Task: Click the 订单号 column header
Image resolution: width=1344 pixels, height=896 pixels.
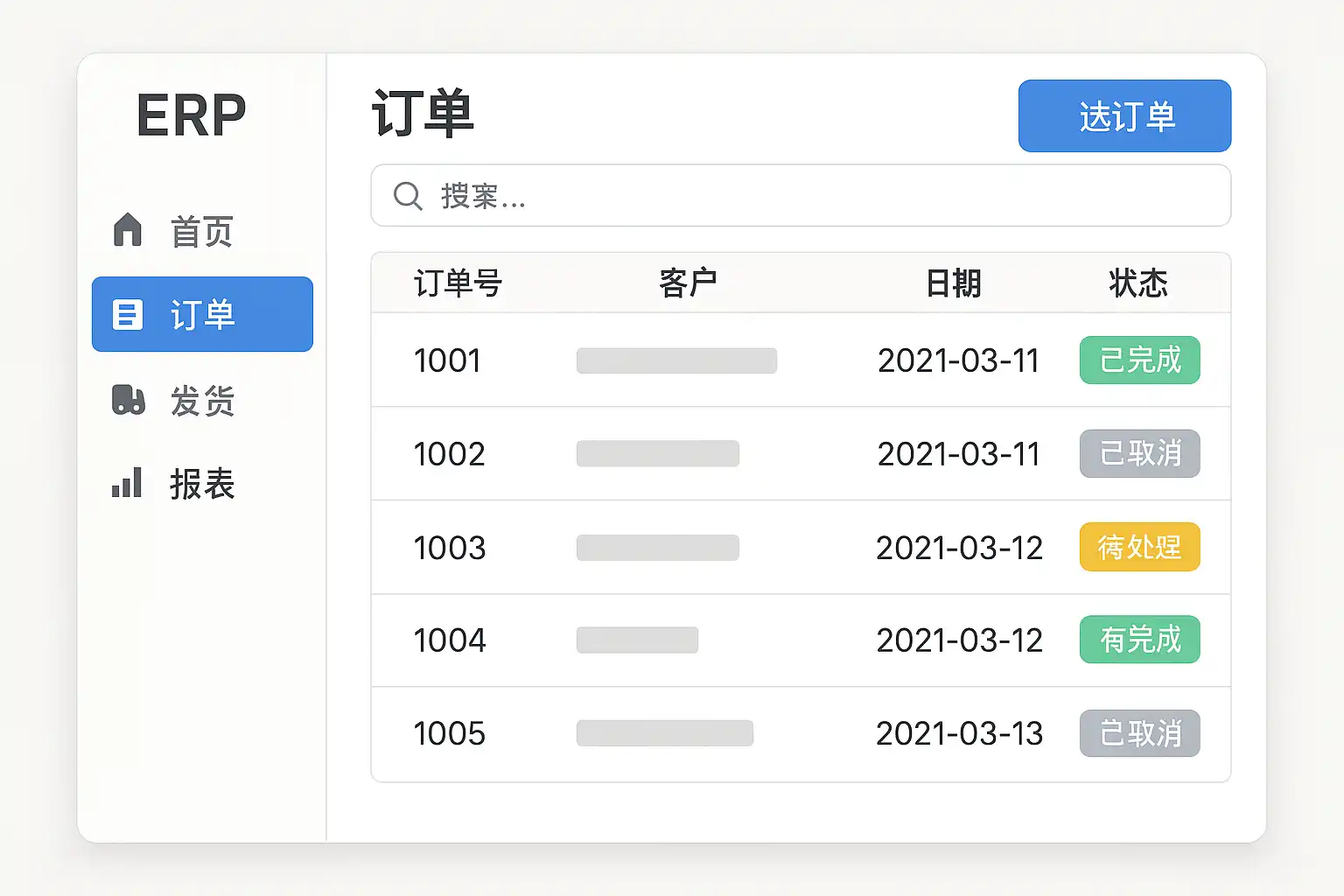Action: (458, 283)
